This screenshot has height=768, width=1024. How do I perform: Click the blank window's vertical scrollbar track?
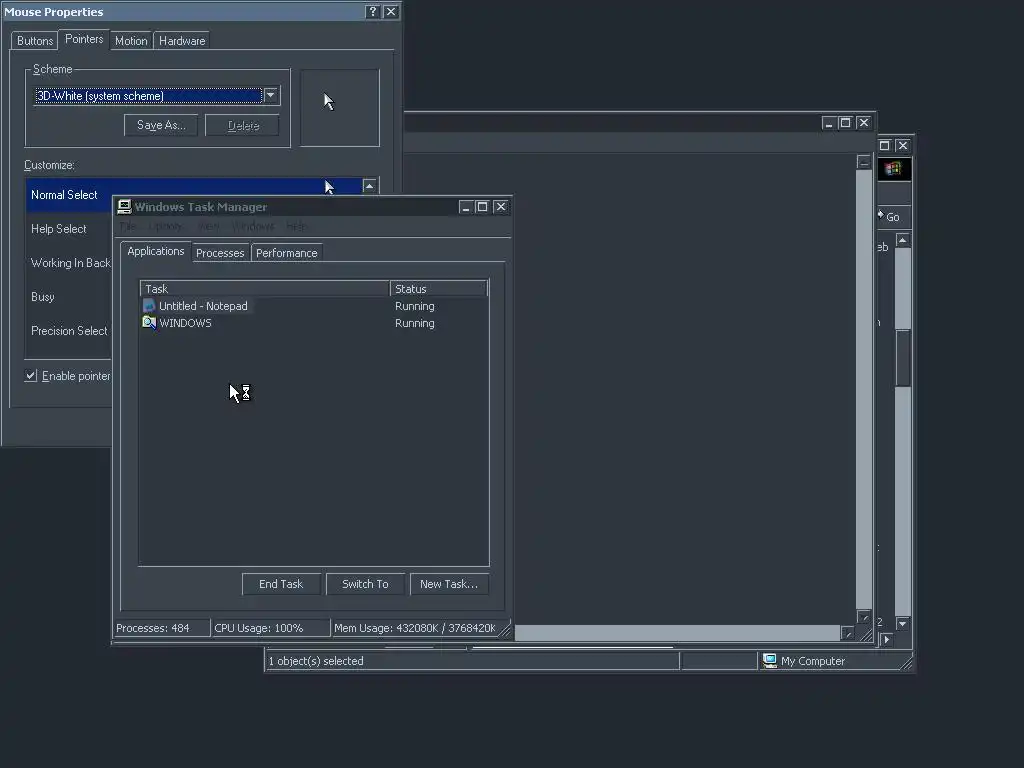863,389
